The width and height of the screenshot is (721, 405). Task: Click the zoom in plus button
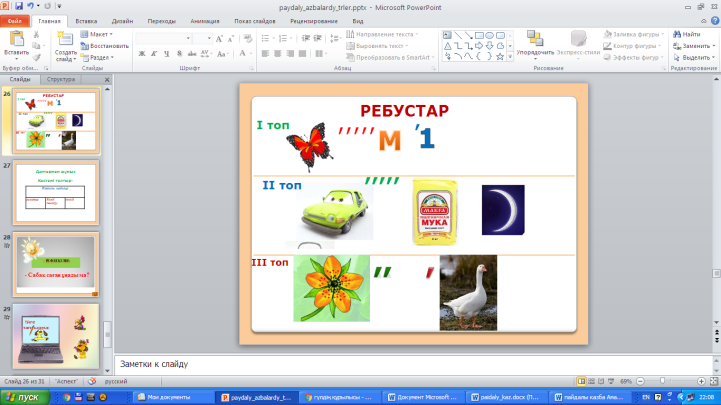point(701,381)
